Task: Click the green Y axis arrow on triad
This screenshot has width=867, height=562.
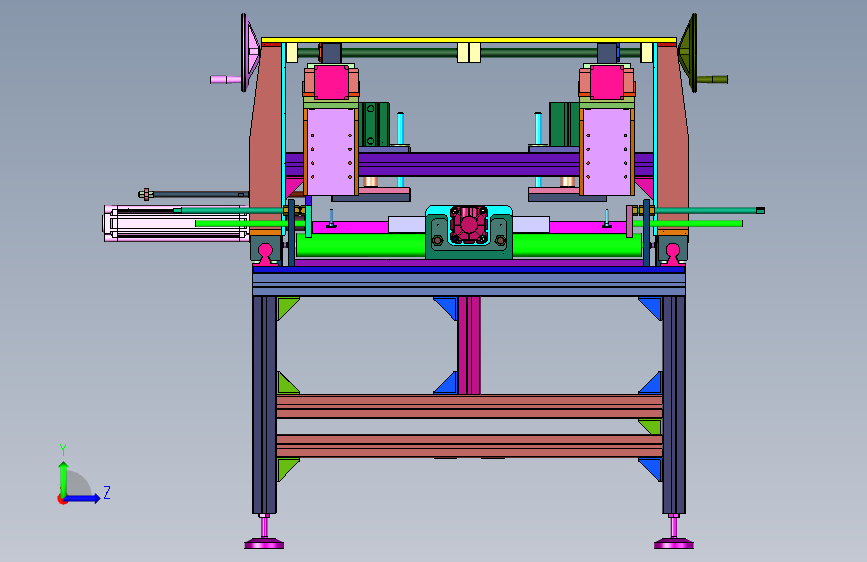Action: coord(64,477)
